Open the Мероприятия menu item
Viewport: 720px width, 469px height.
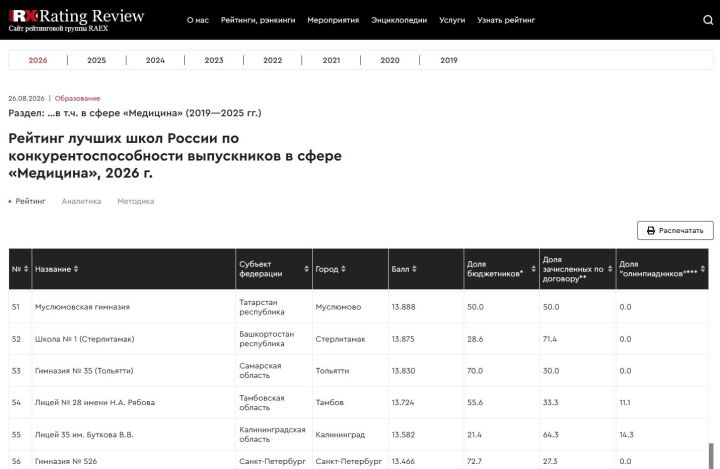pos(333,20)
